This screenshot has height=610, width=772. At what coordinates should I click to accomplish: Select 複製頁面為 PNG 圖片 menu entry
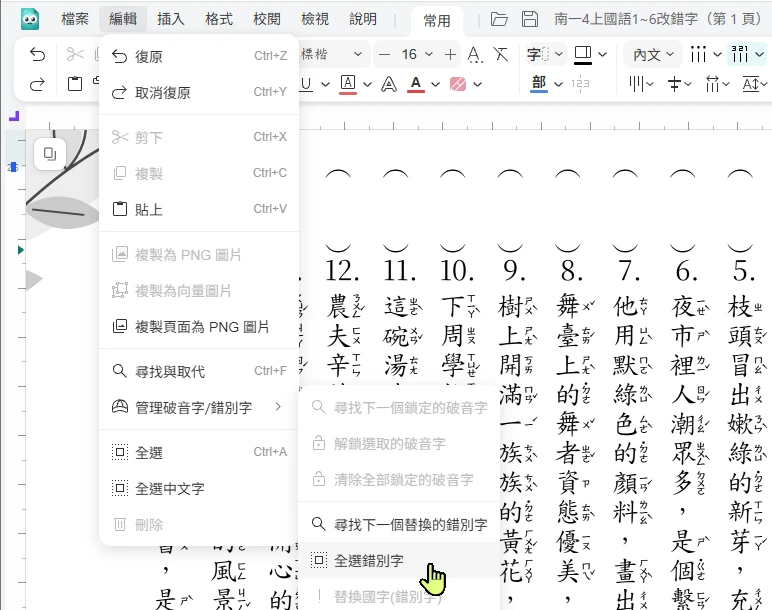point(199,326)
